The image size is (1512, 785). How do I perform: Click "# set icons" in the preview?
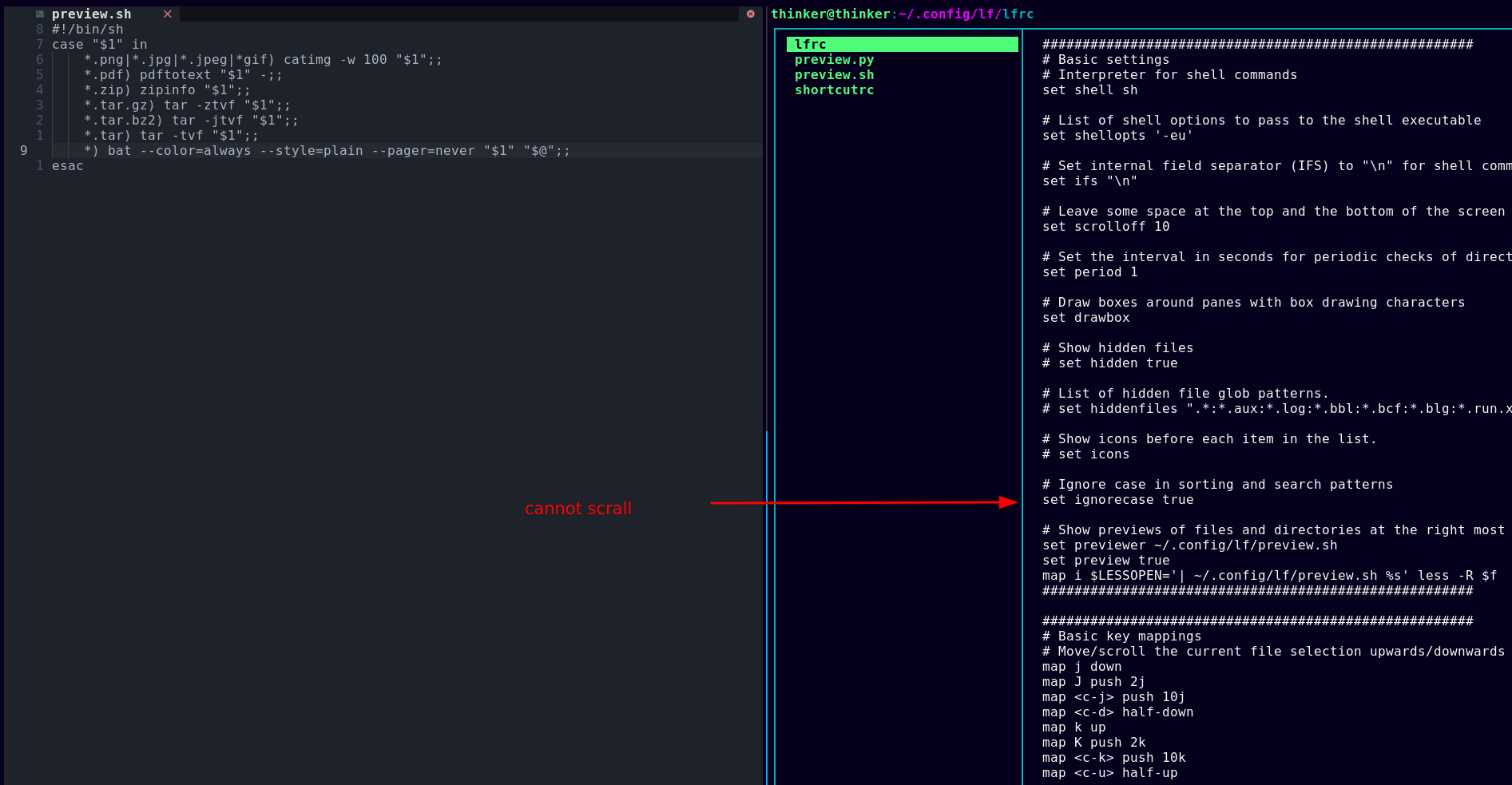pos(1085,454)
